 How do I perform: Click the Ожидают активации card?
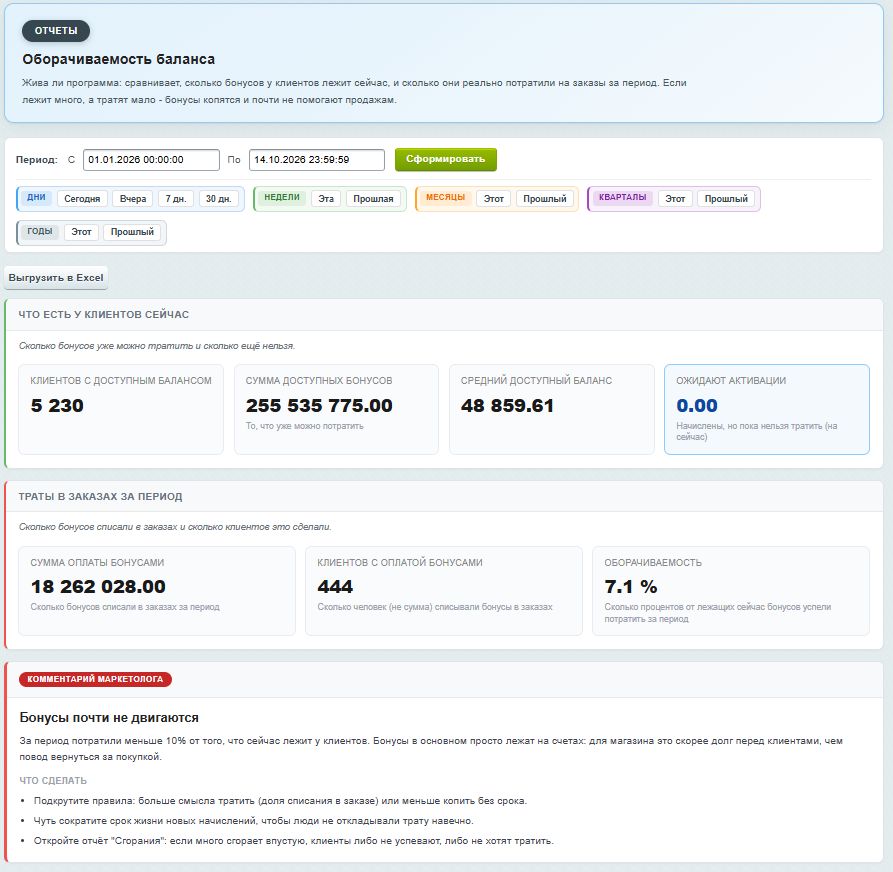[767, 410]
